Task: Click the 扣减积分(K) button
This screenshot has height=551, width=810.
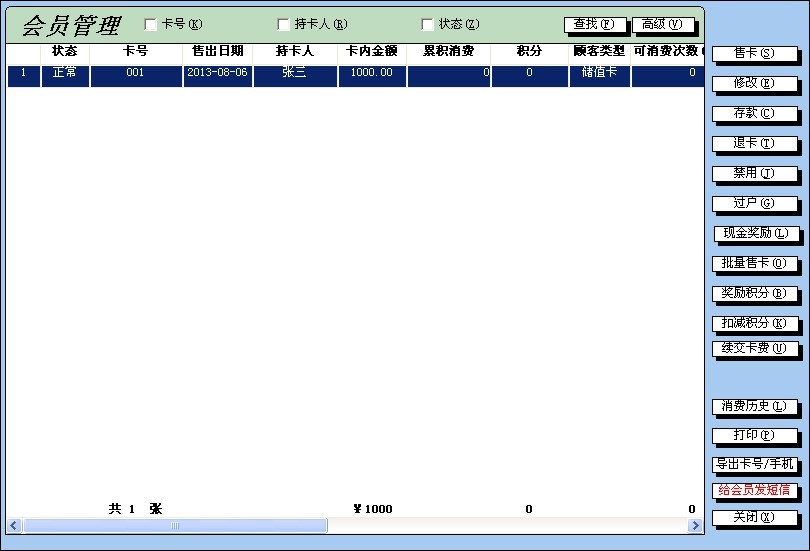Action: point(754,323)
